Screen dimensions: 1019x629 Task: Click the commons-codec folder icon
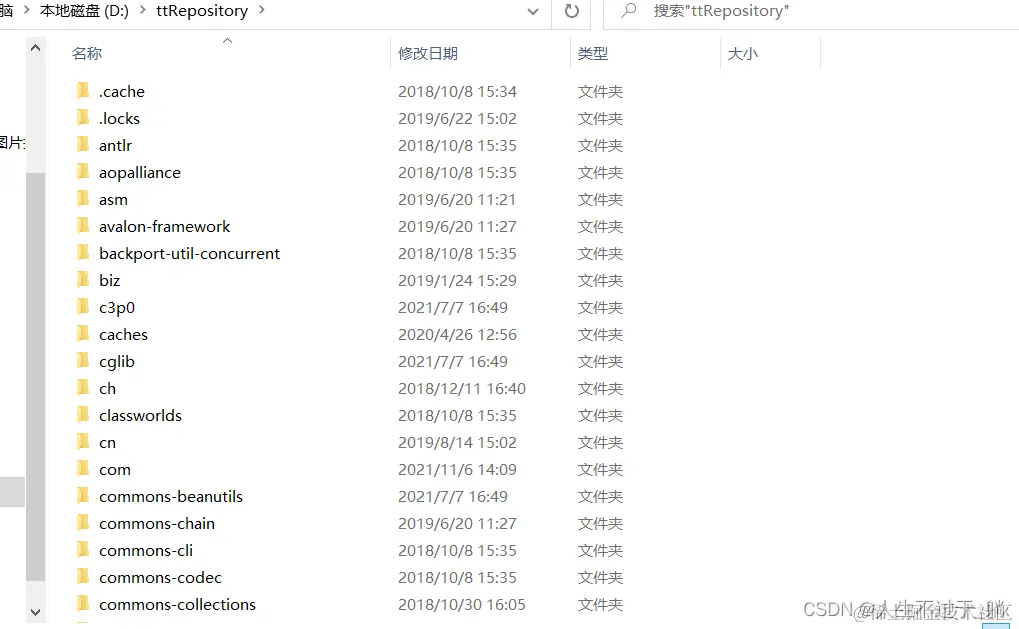point(83,577)
